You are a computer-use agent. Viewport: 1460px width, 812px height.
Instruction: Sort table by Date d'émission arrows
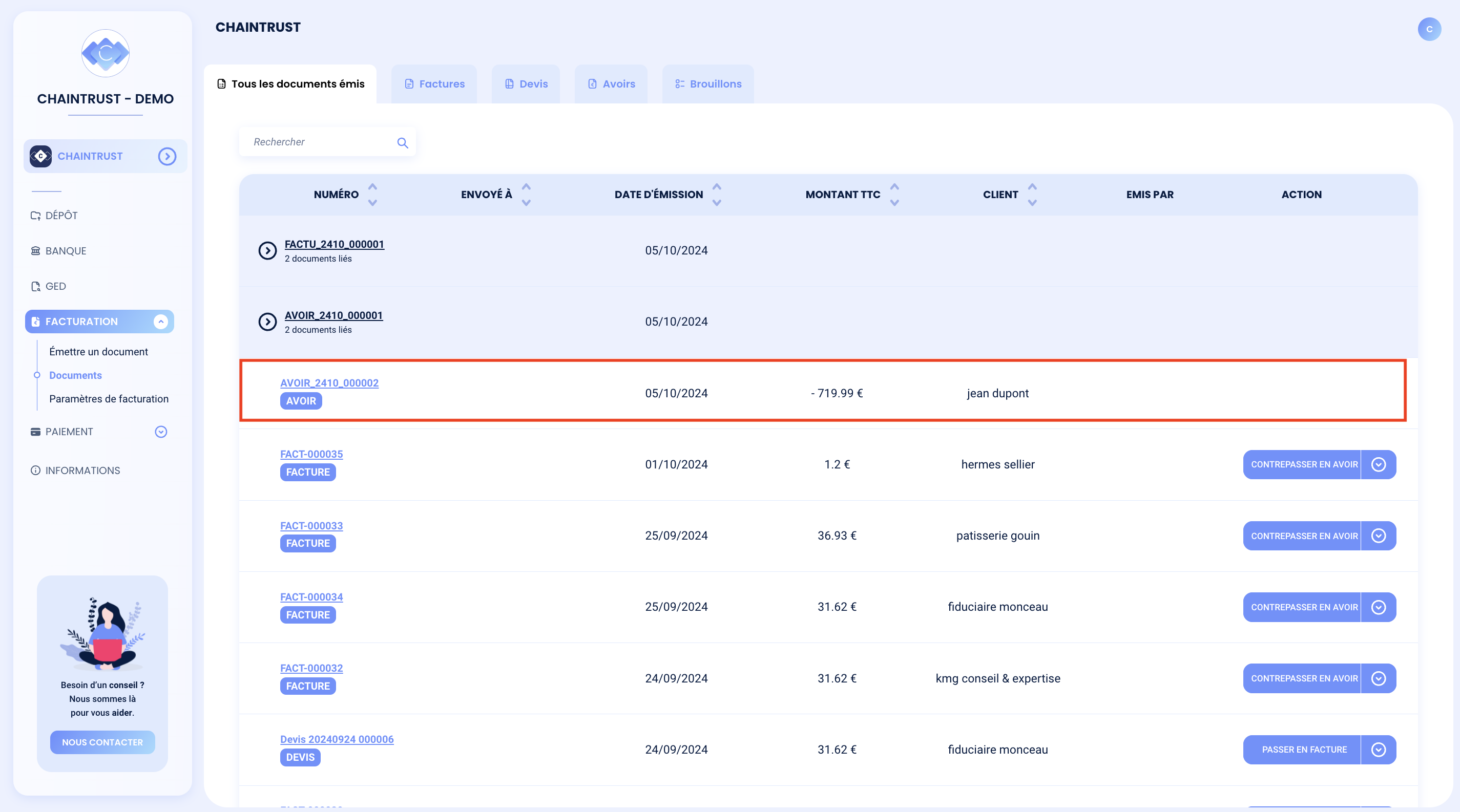click(x=716, y=194)
